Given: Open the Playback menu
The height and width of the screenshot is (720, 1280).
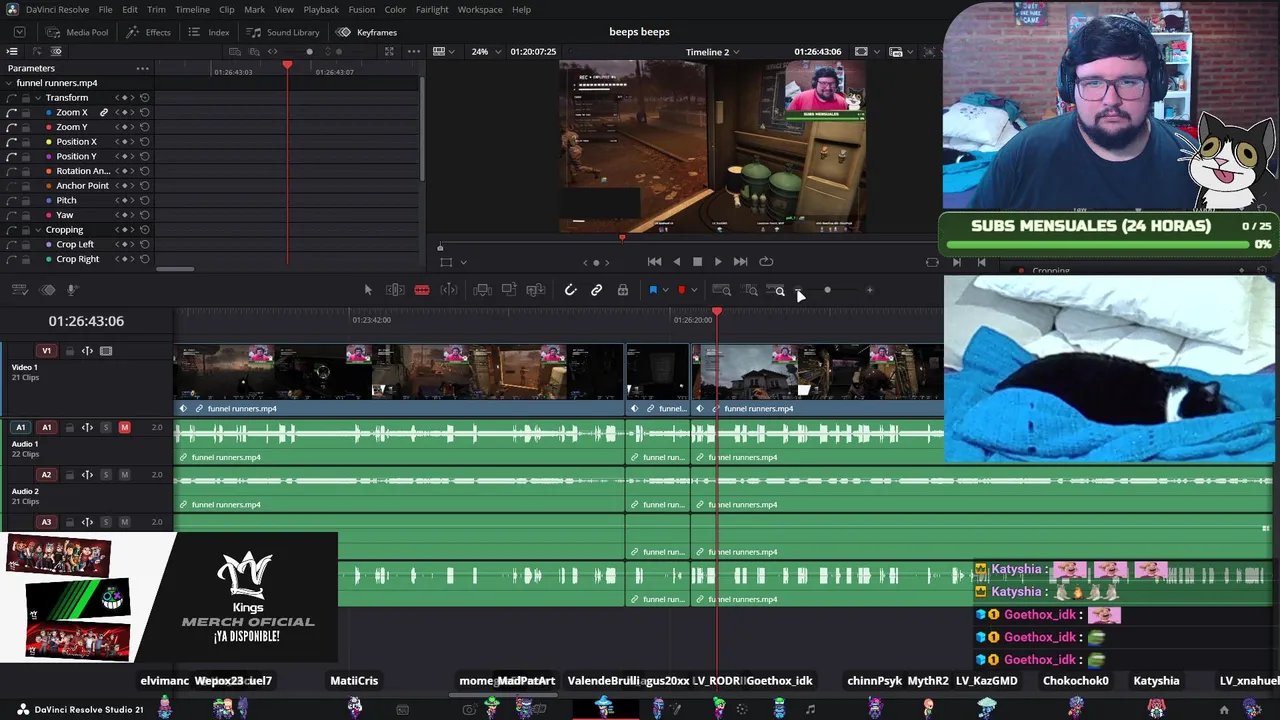Looking at the screenshot, I should [321, 10].
